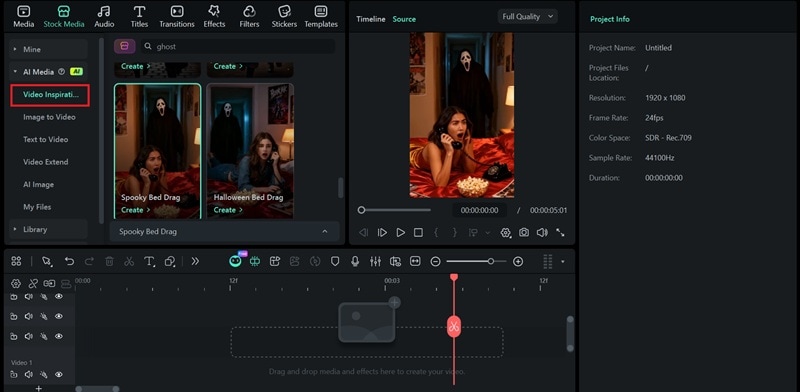This screenshot has height=392, width=800.
Task: Open AI Image option
Action: click(x=38, y=184)
